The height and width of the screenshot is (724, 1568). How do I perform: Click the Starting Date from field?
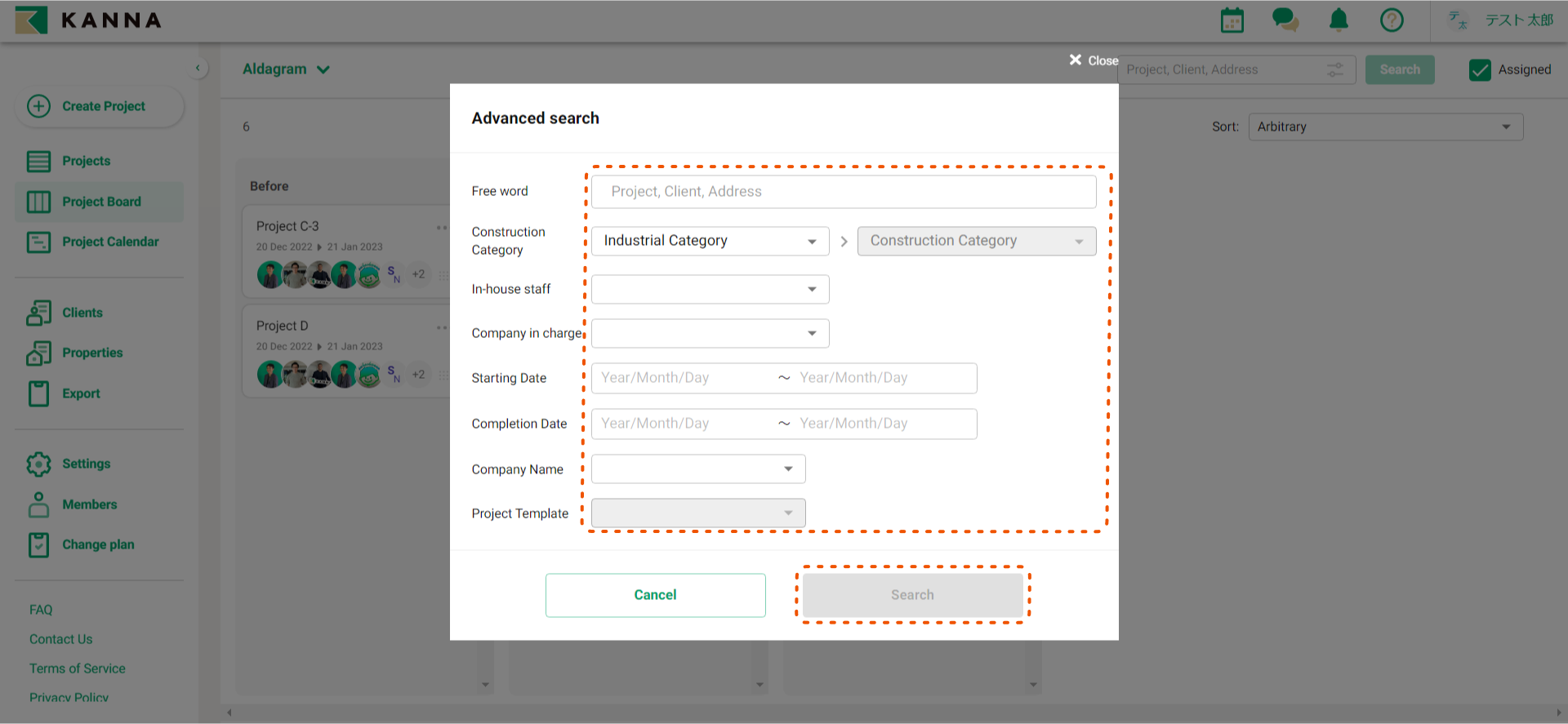point(682,378)
